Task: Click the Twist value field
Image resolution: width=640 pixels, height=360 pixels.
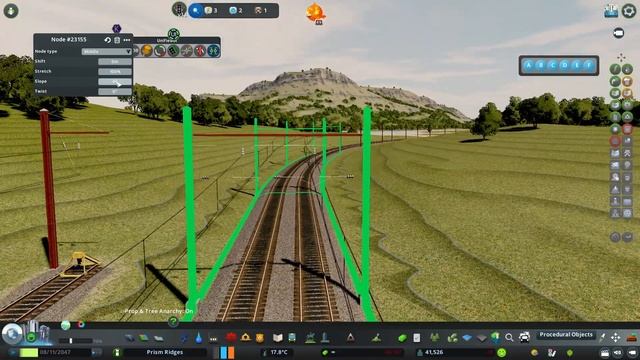Action: pyautogui.click(x=115, y=91)
